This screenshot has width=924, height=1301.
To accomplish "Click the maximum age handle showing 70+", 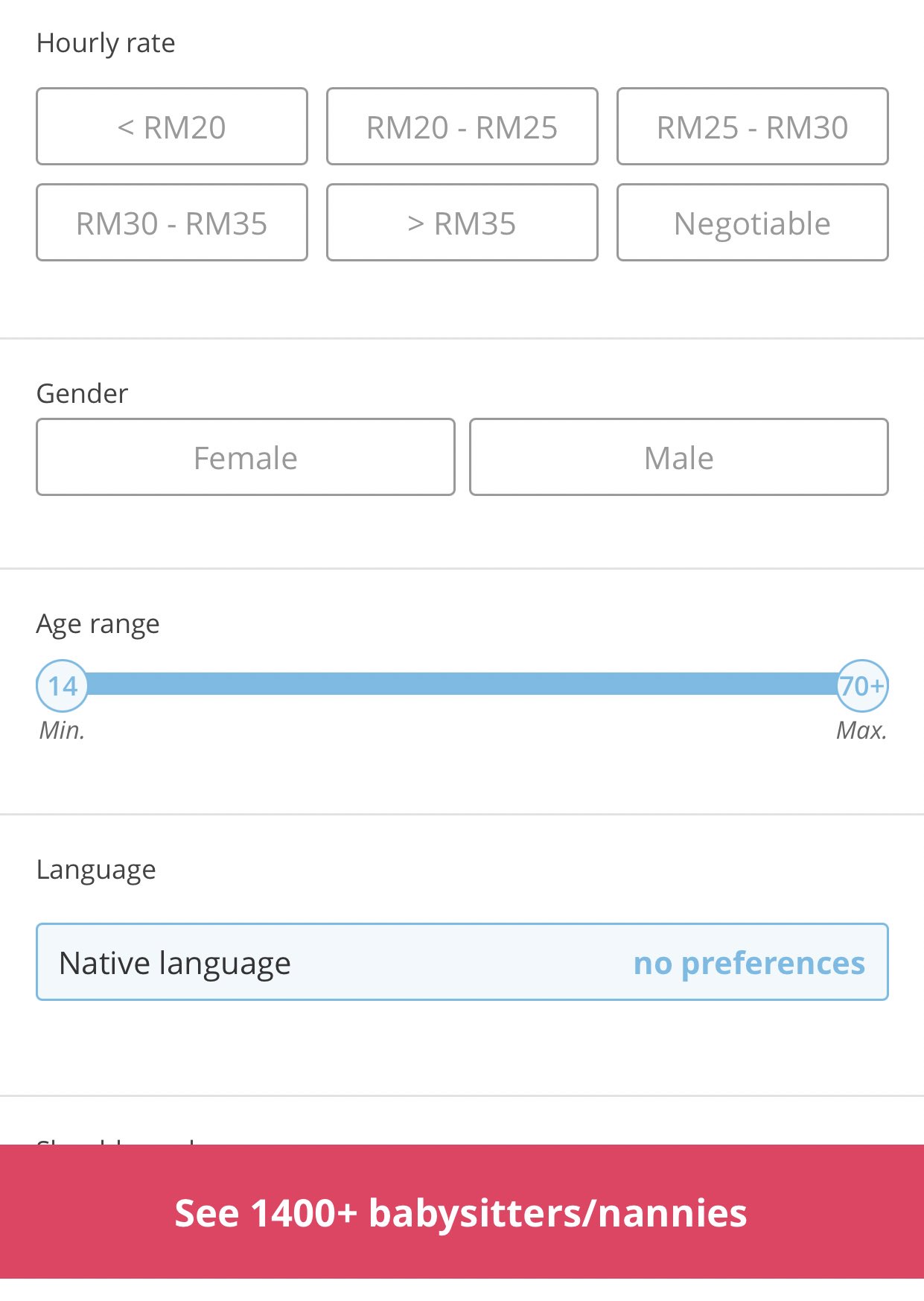I will (862, 685).
